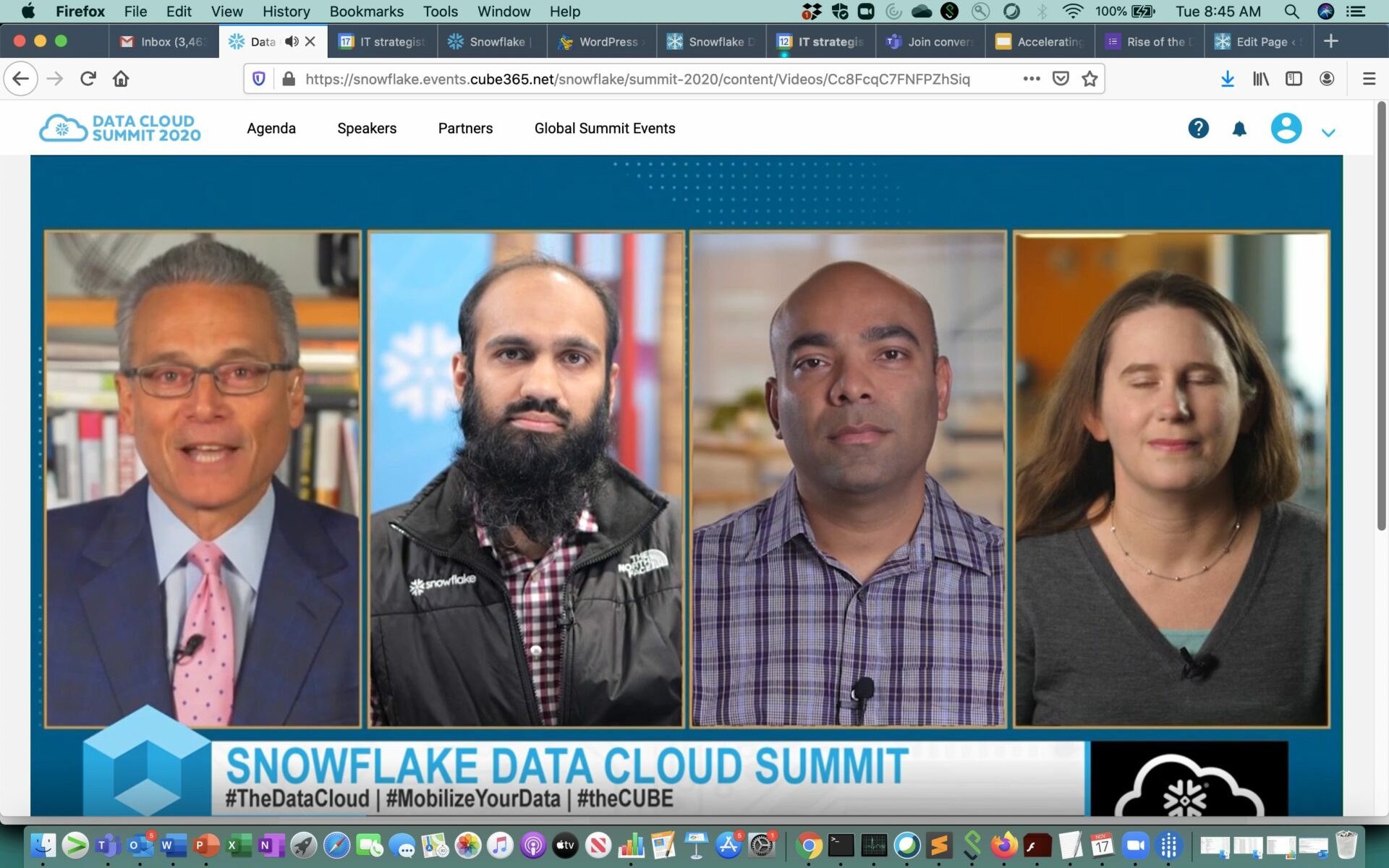Switch to the WordPress tab

point(601,41)
